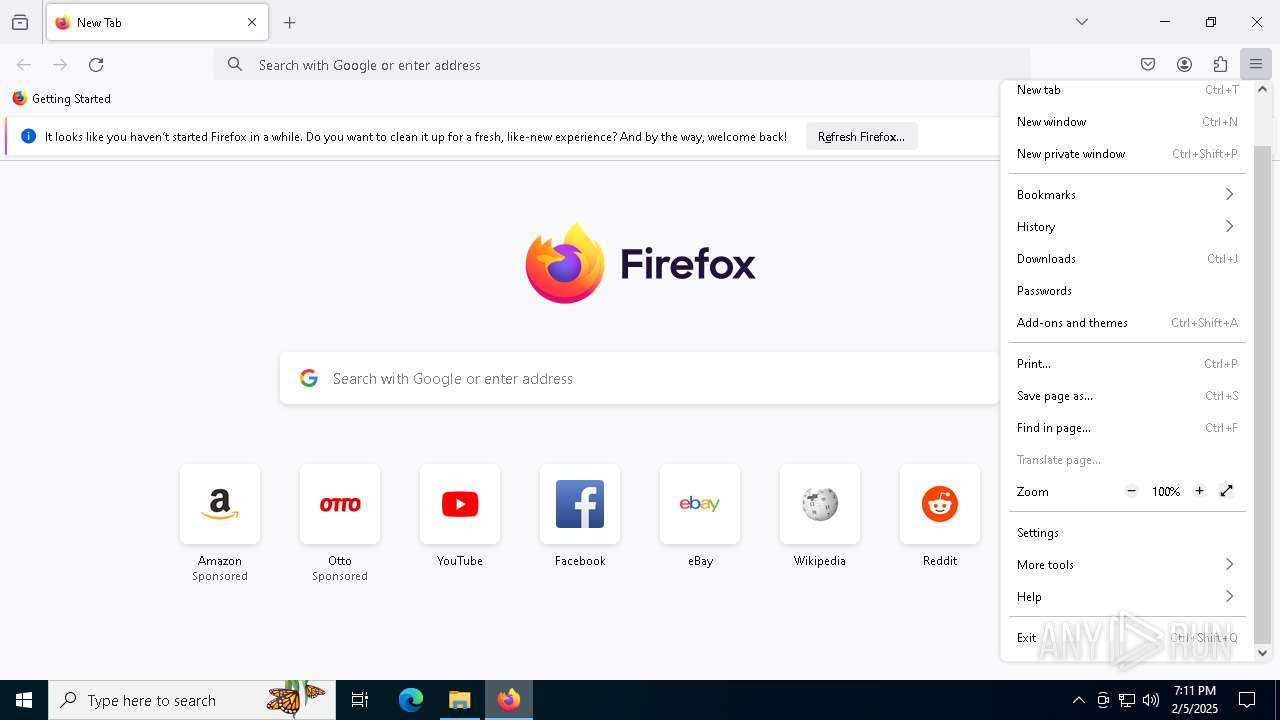Launch Microsoft Edge from taskbar
This screenshot has height=720, width=1280.
pos(411,700)
